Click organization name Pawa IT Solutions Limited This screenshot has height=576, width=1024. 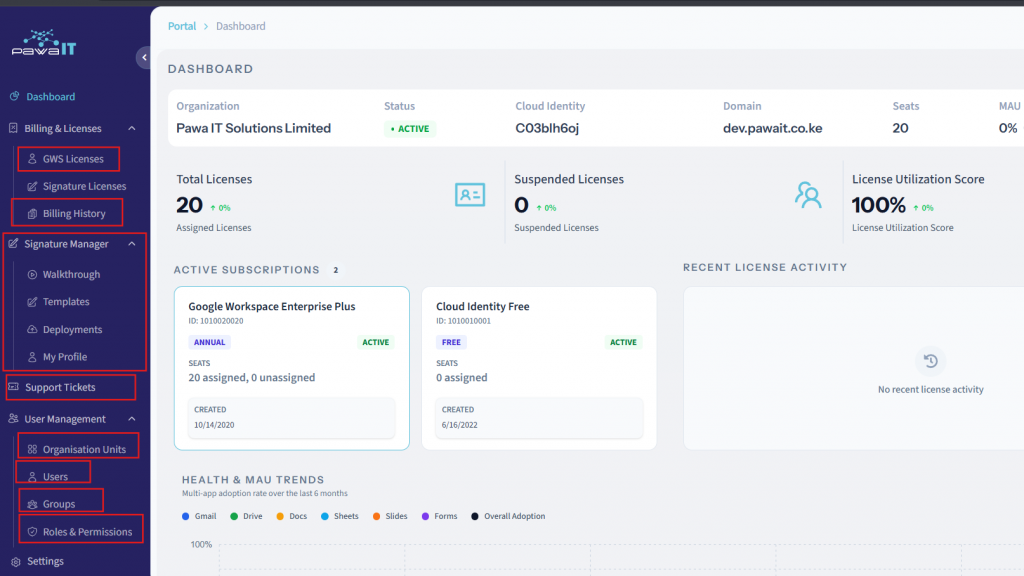(x=253, y=128)
